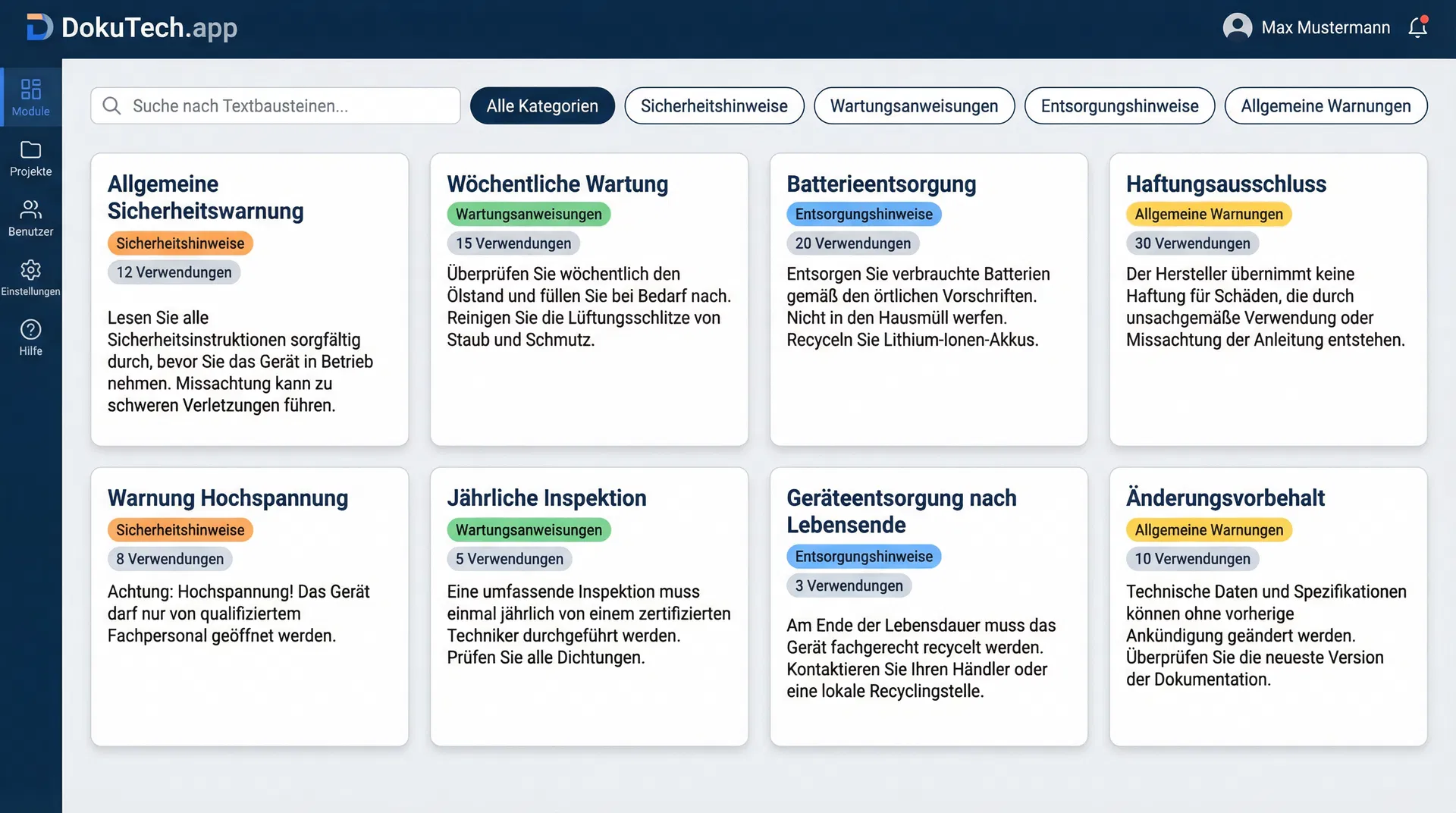Screen dimensions: 1456x813
Task: Open Einstellungen gear icon
Action: 30,269
